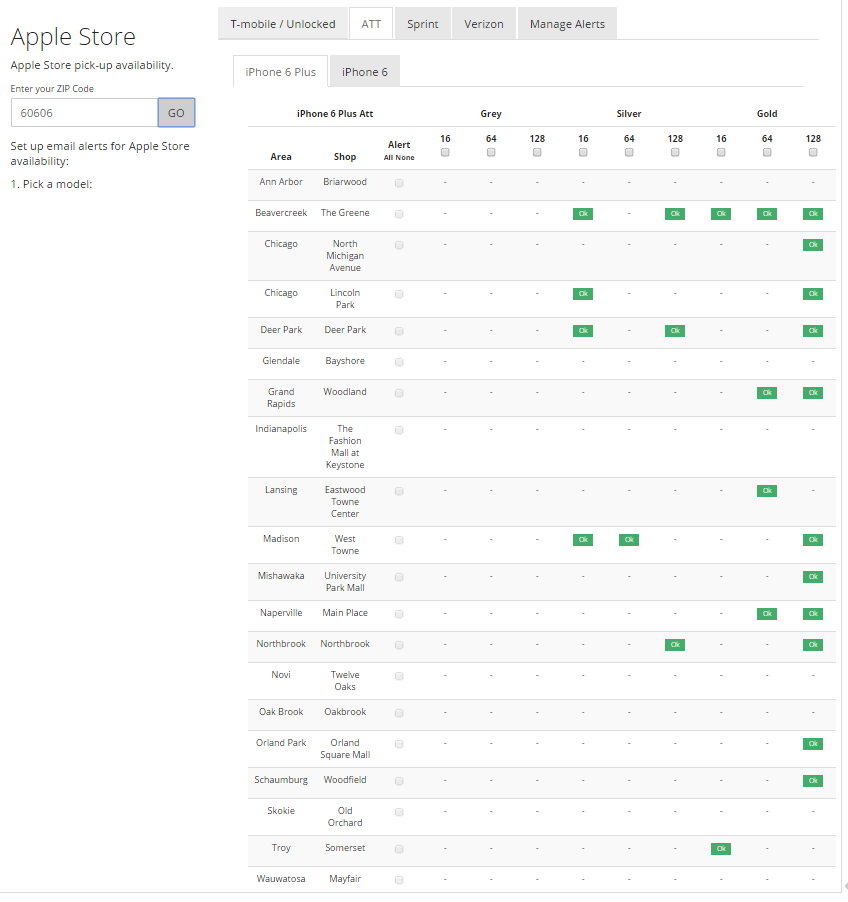The width and height of the screenshot is (848, 902).
Task: Click Ok badge for Lincoln Park Silver 16
Action: (x=583, y=294)
